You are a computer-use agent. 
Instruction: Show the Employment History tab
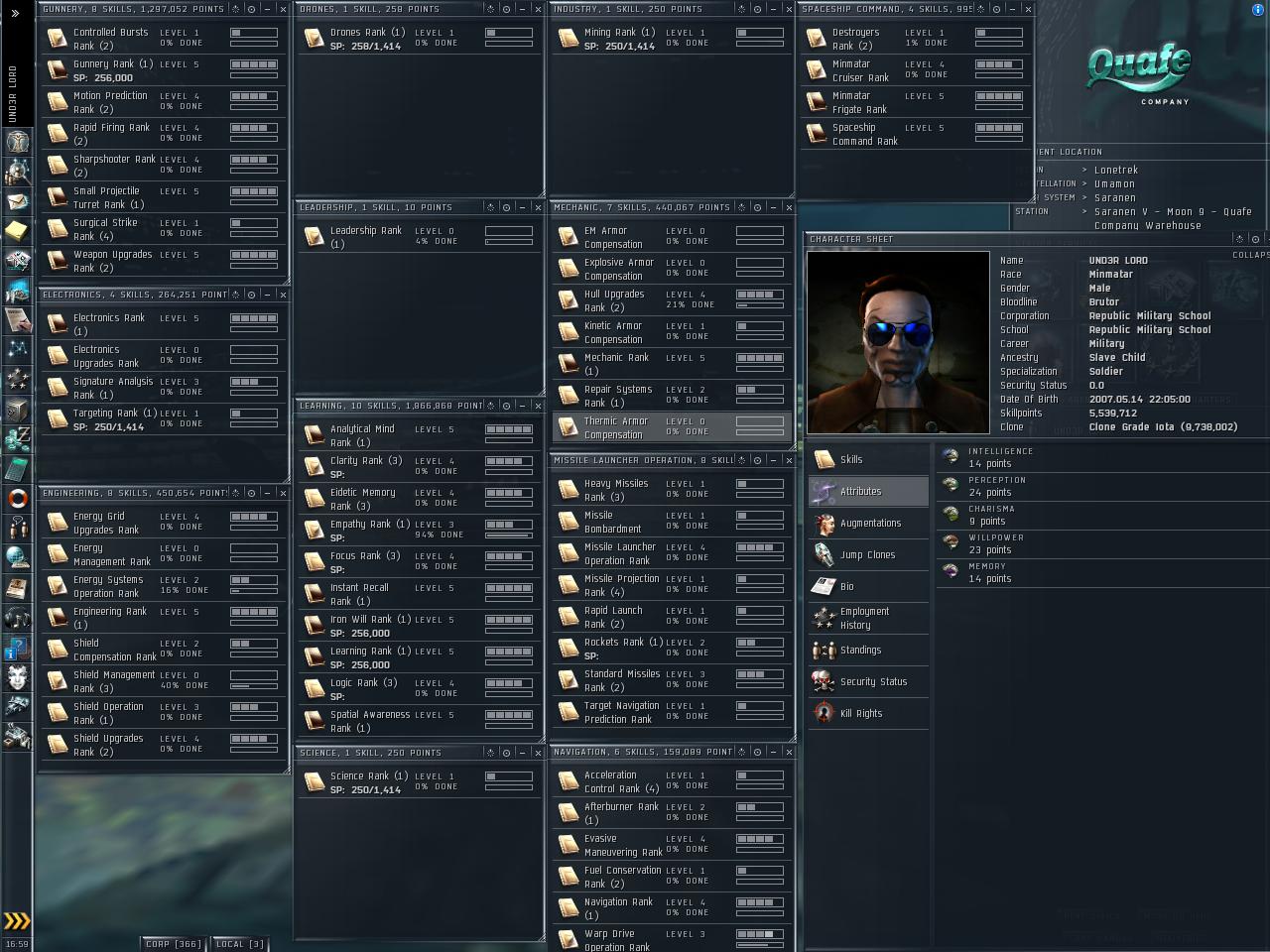(x=868, y=618)
